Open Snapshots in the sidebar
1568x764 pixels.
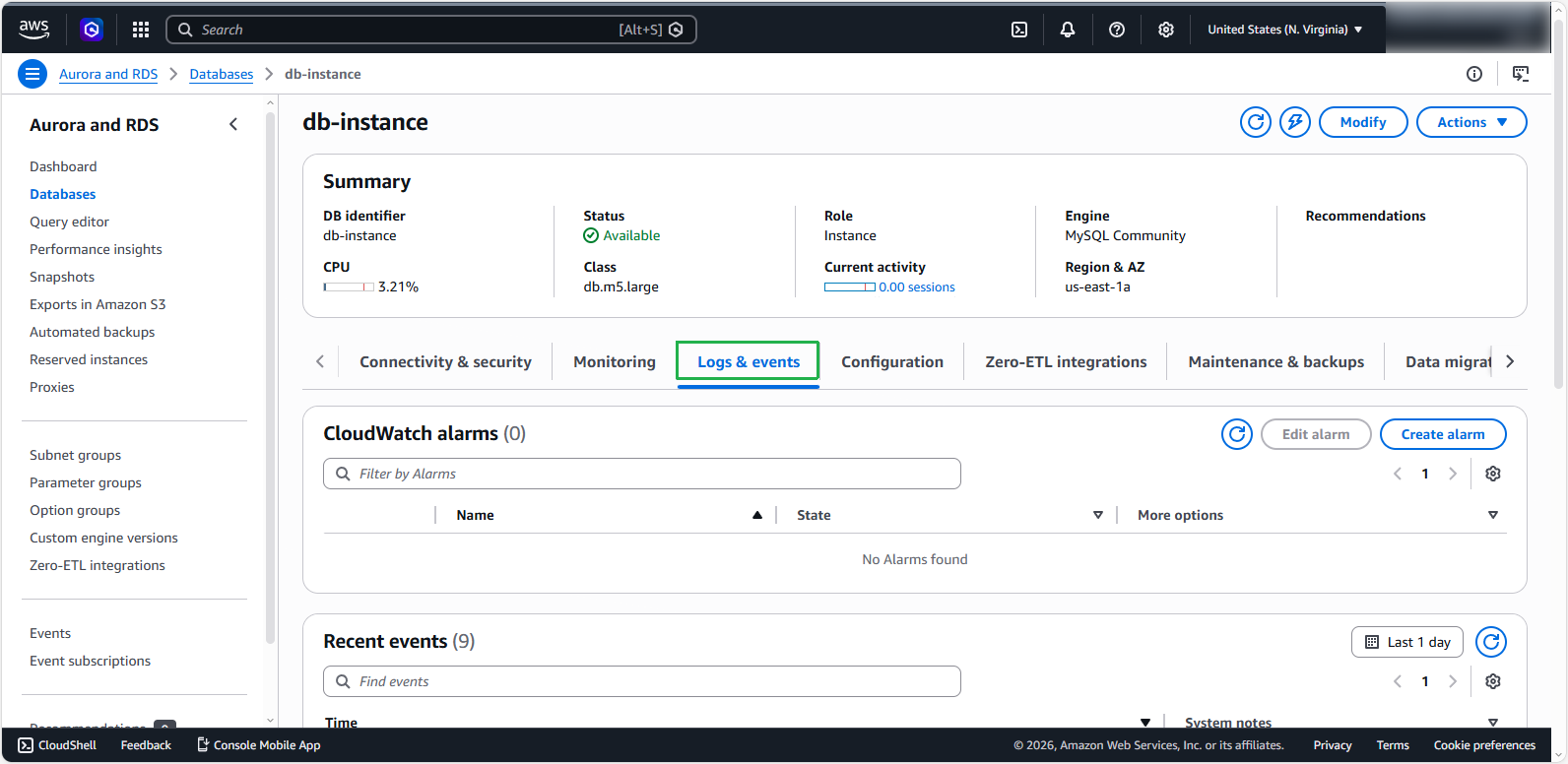62,277
